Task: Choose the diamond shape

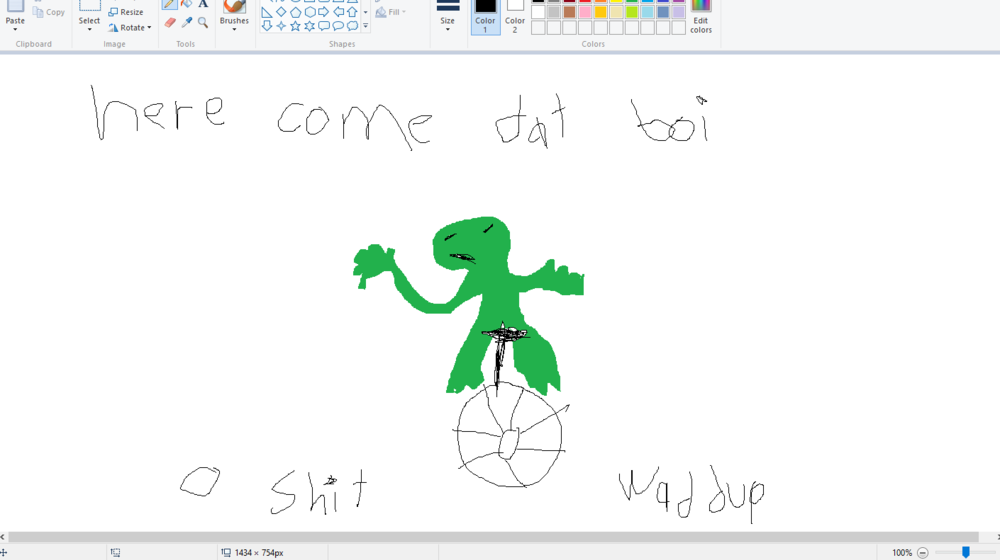Action: click(x=281, y=12)
